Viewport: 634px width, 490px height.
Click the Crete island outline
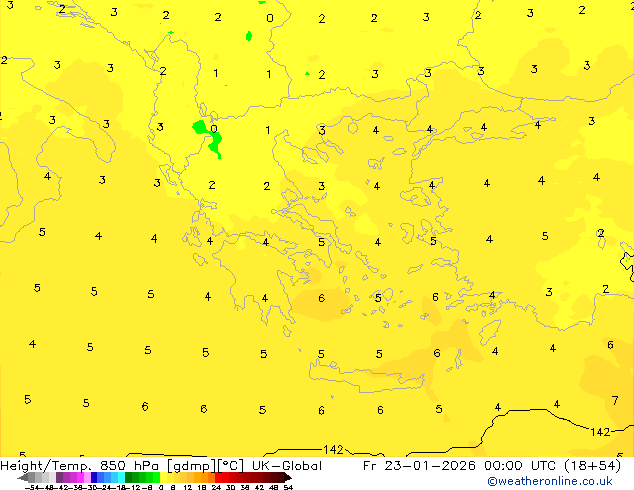tap(367, 376)
